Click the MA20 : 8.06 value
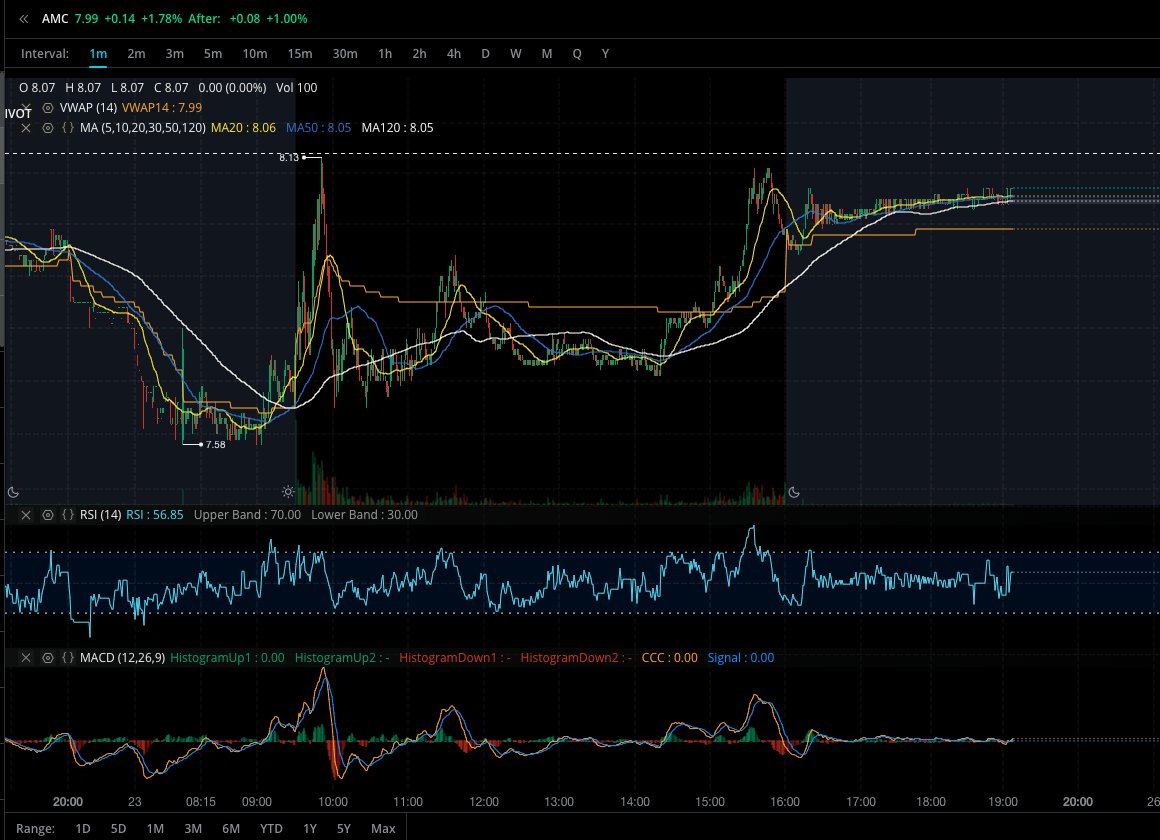This screenshot has width=1160, height=840. coord(243,128)
